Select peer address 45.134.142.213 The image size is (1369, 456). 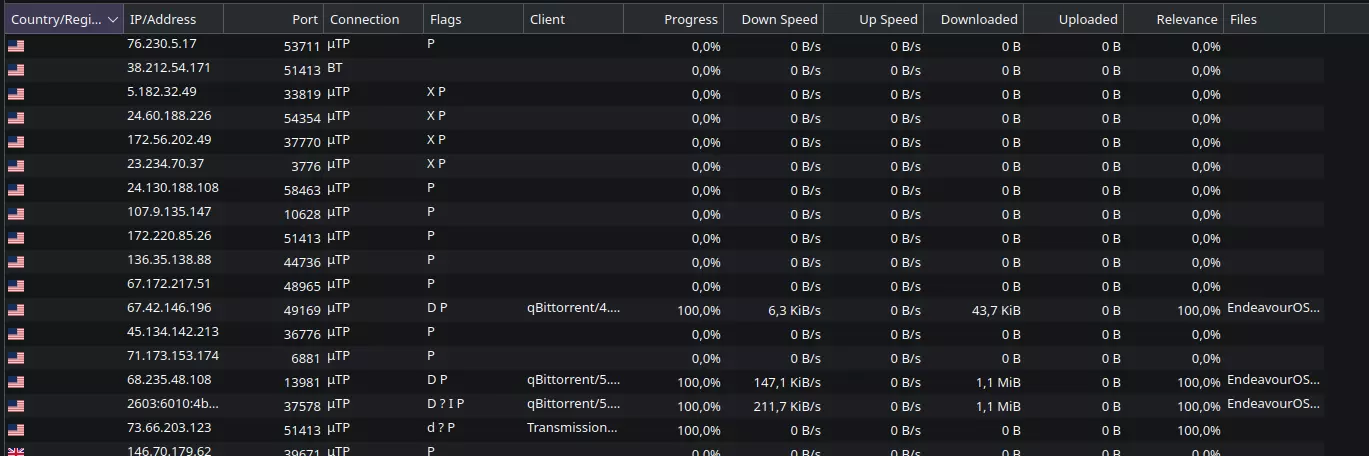[173, 332]
